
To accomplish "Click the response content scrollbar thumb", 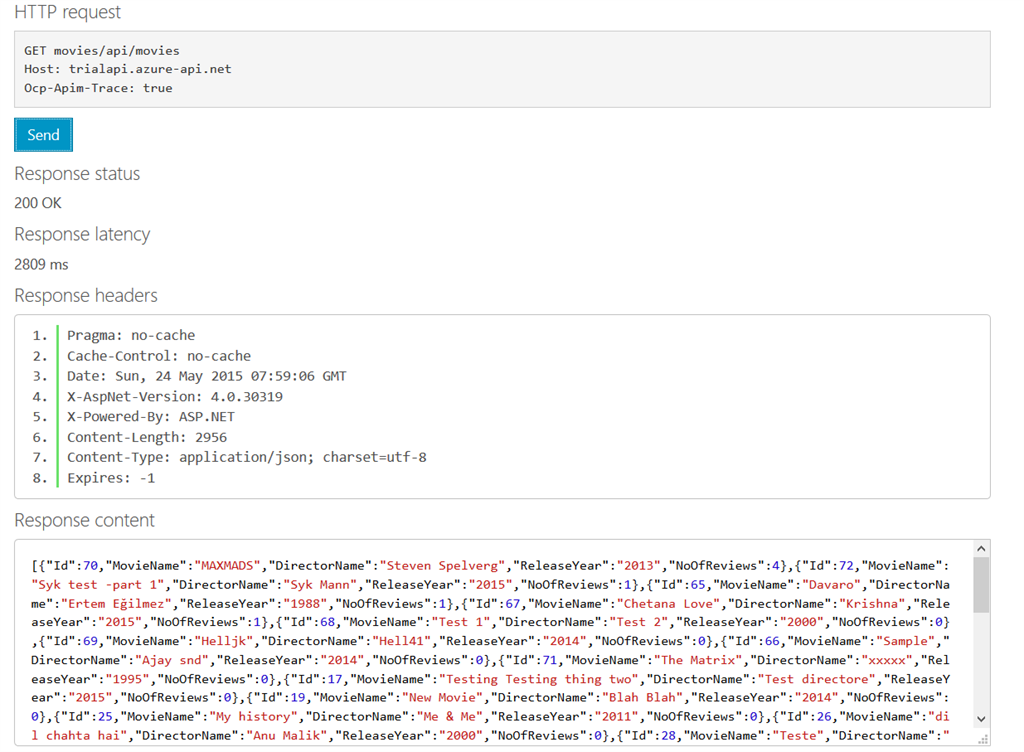I will [981, 584].
